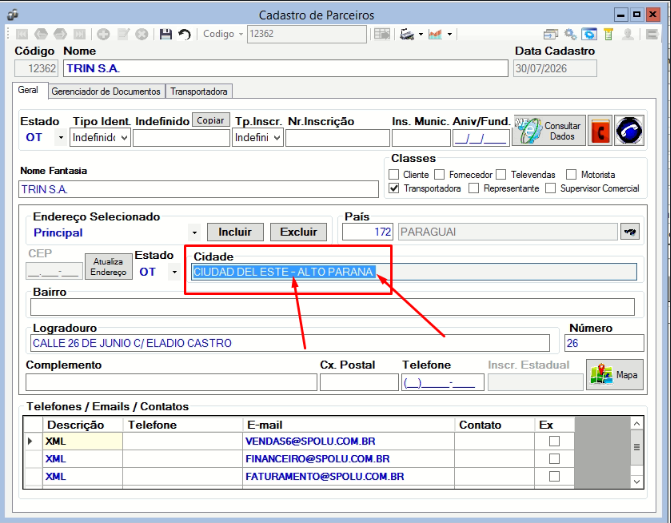
Task: Click the chart report icon in toolbar
Action: (x=435, y=34)
